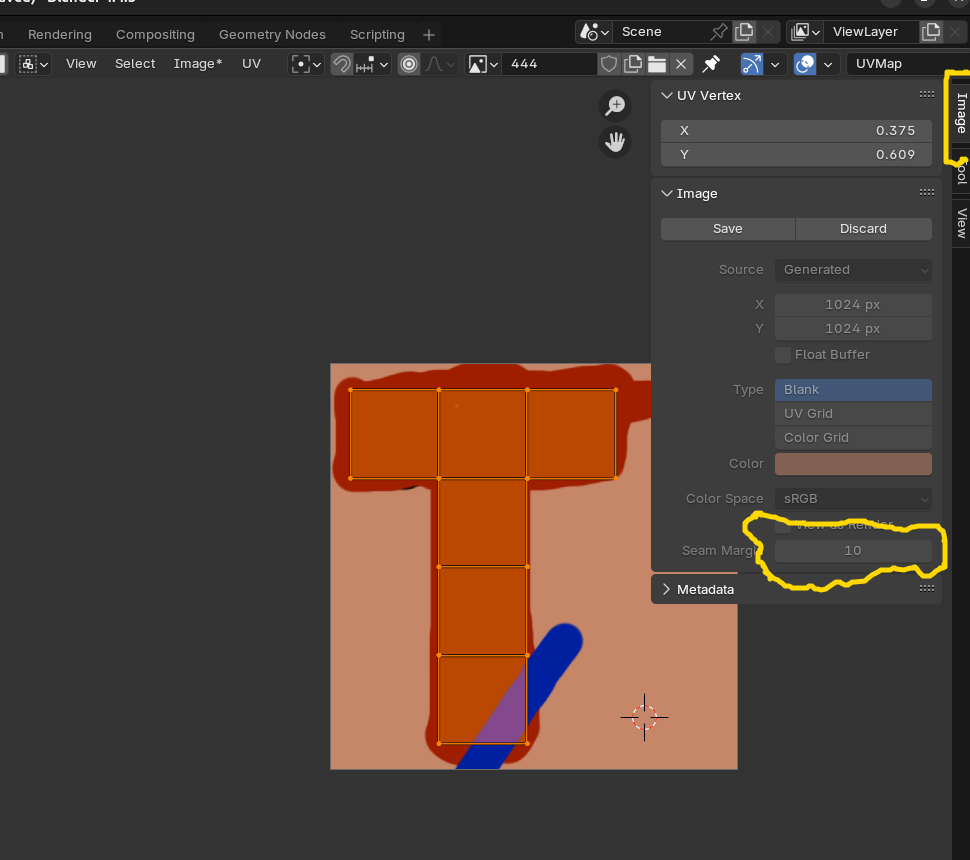Grab the Metadata panel drag handle dots
The image size is (970, 860).
[x=927, y=588]
